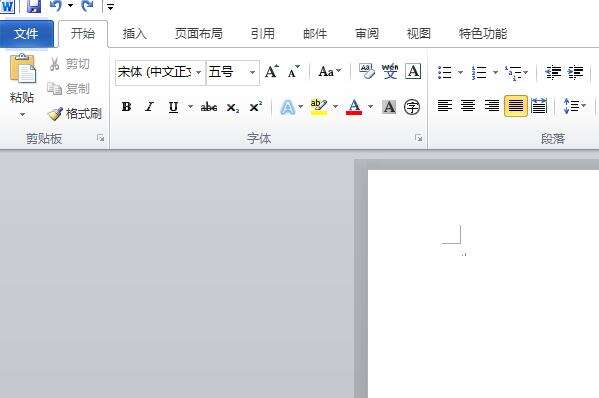Click the 复制 (Copy) button
Screen dimensions: 599x398
69,89
